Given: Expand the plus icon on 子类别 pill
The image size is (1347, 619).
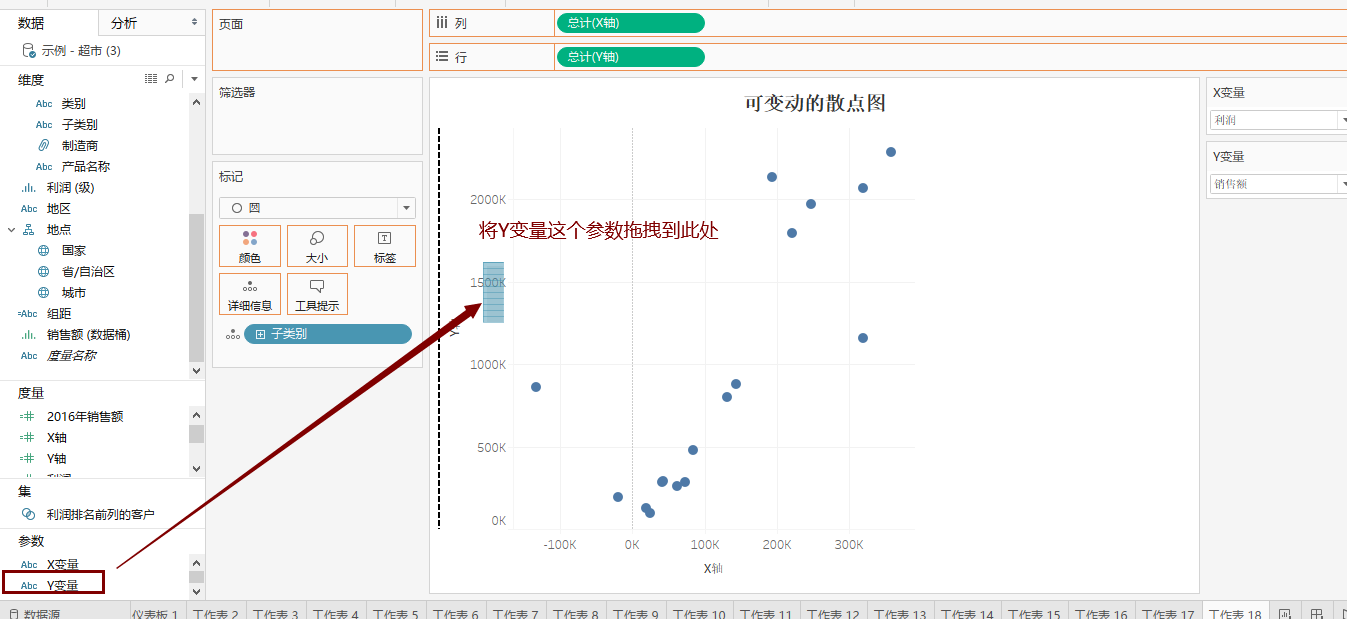Looking at the screenshot, I should [x=261, y=334].
